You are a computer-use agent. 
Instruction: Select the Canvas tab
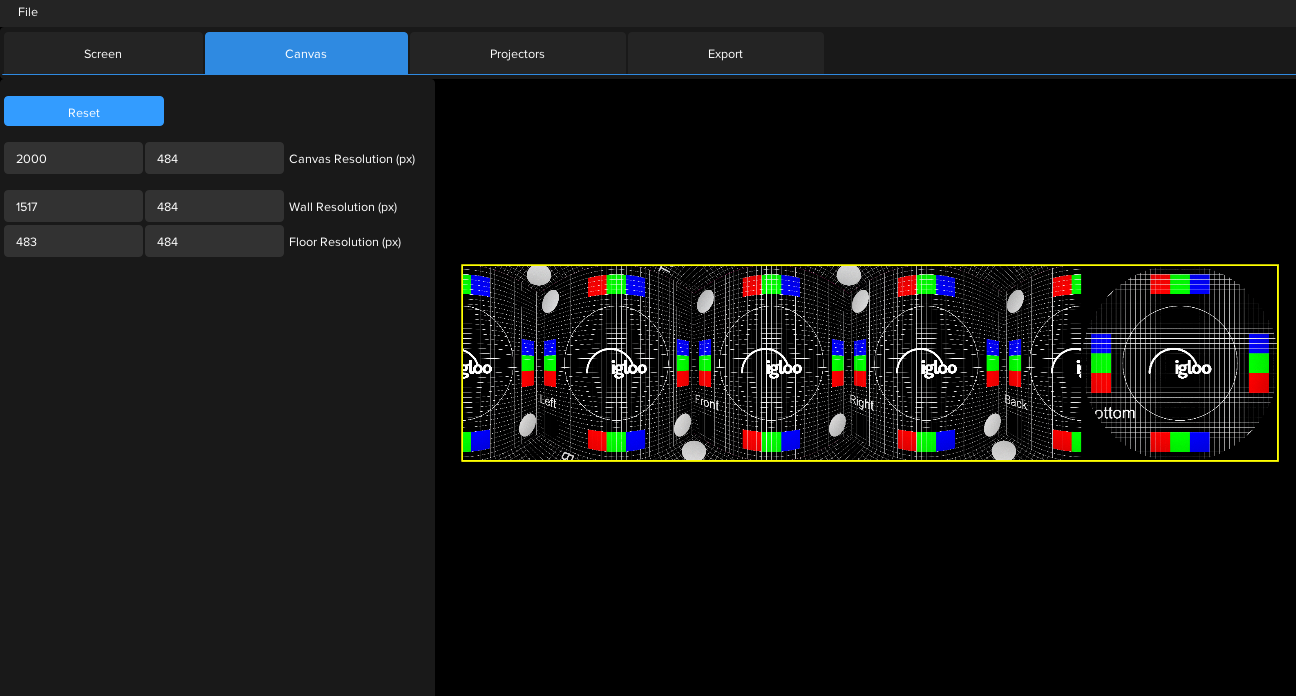click(306, 54)
